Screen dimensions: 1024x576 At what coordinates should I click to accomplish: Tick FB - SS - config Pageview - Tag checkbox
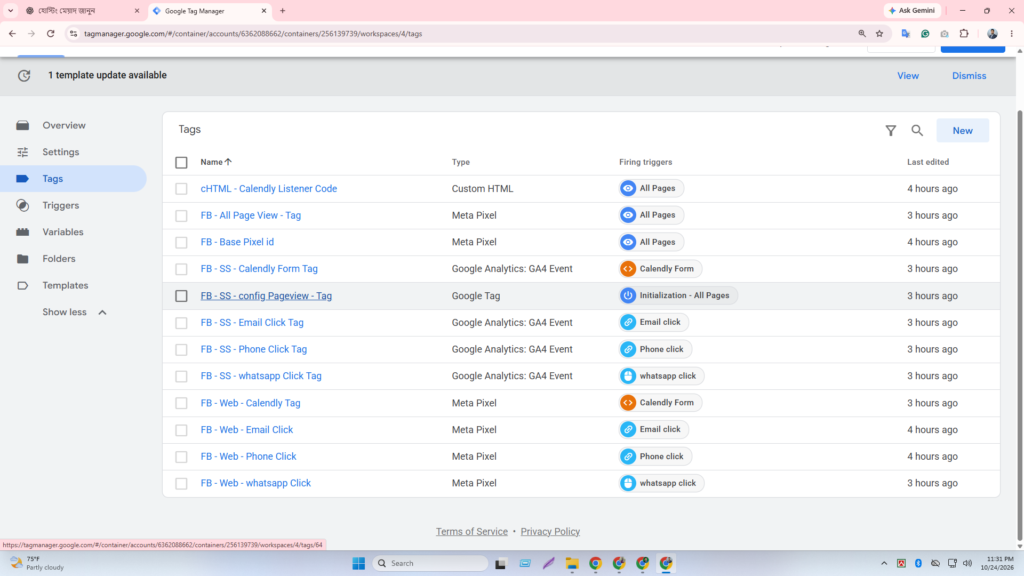(x=182, y=296)
